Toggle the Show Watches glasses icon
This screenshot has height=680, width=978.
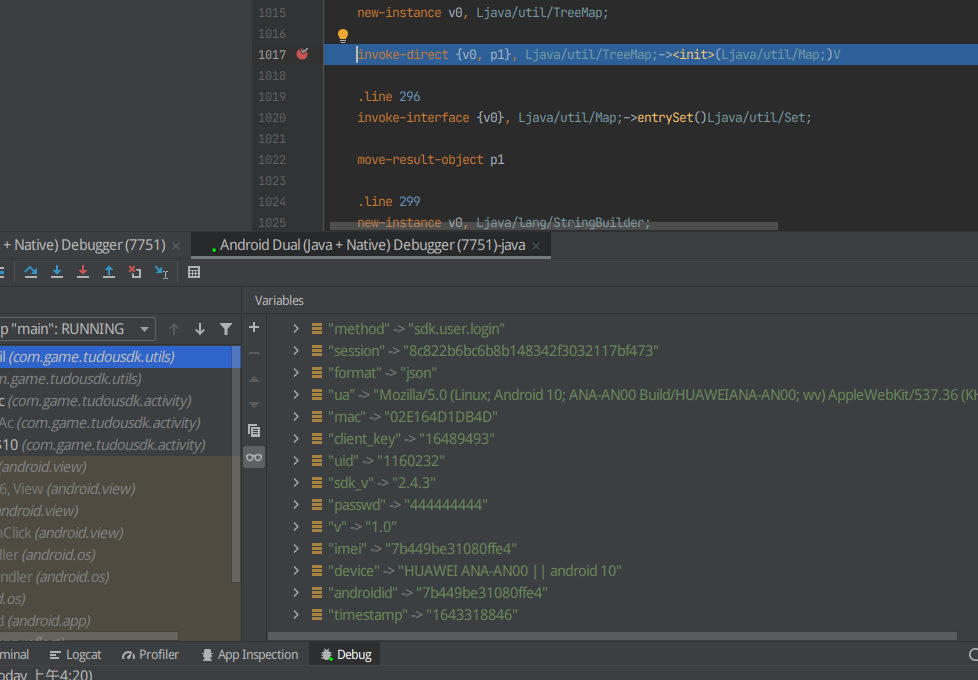[254, 457]
